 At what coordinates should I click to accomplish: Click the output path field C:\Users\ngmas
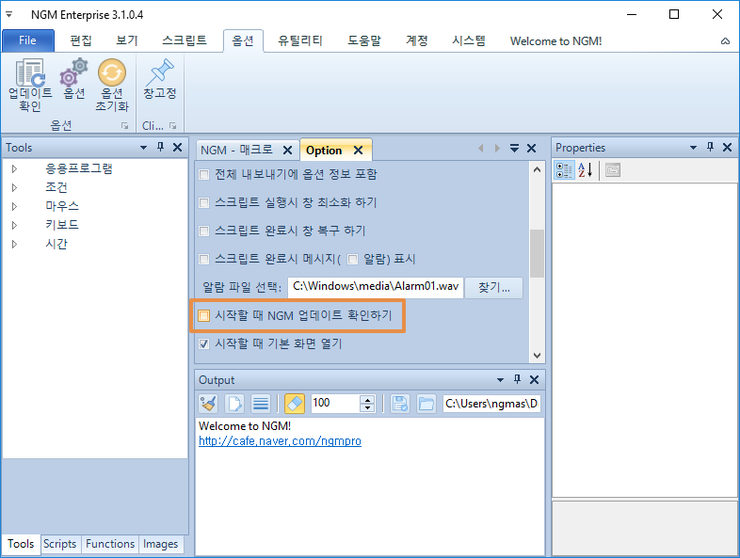(491, 404)
